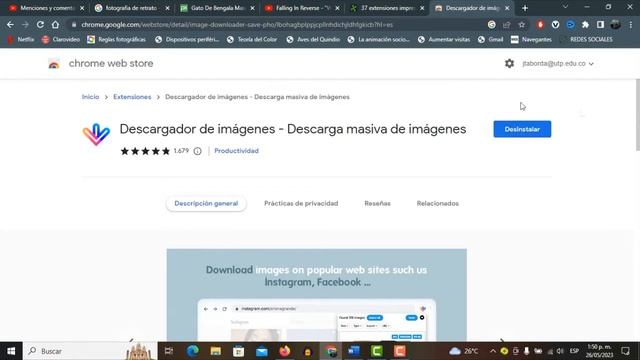Open the Windows Start menu
The width and height of the screenshot is (640, 360).
[11, 351]
